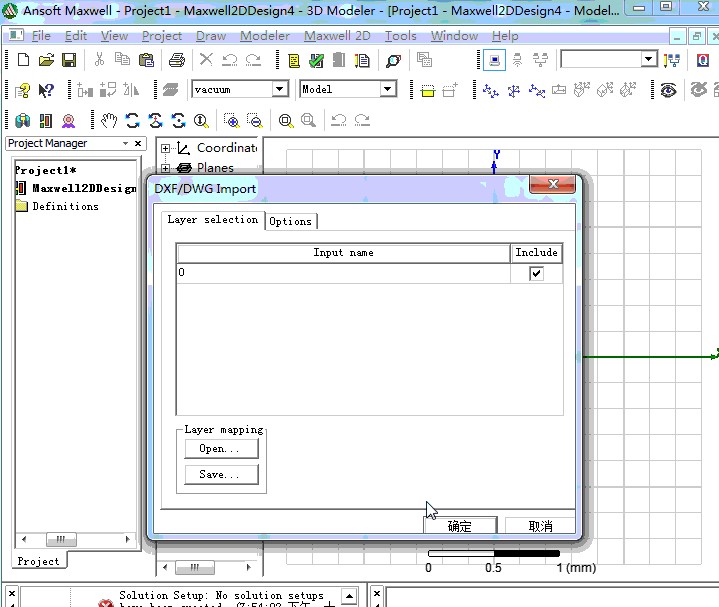Screen dimensions: 719x607
Task: Switch to the Options tab
Action: pyautogui.click(x=290, y=221)
